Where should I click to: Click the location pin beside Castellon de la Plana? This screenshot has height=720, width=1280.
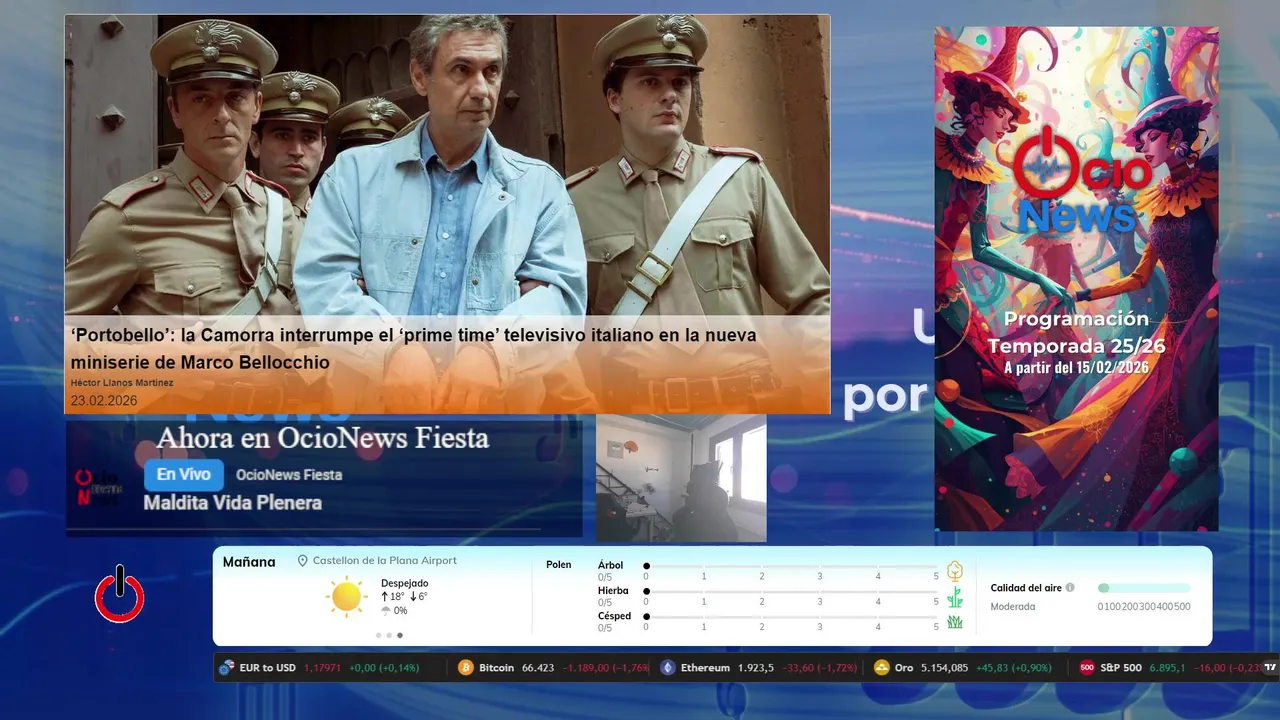pyautogui.click(x=303, y=561)
